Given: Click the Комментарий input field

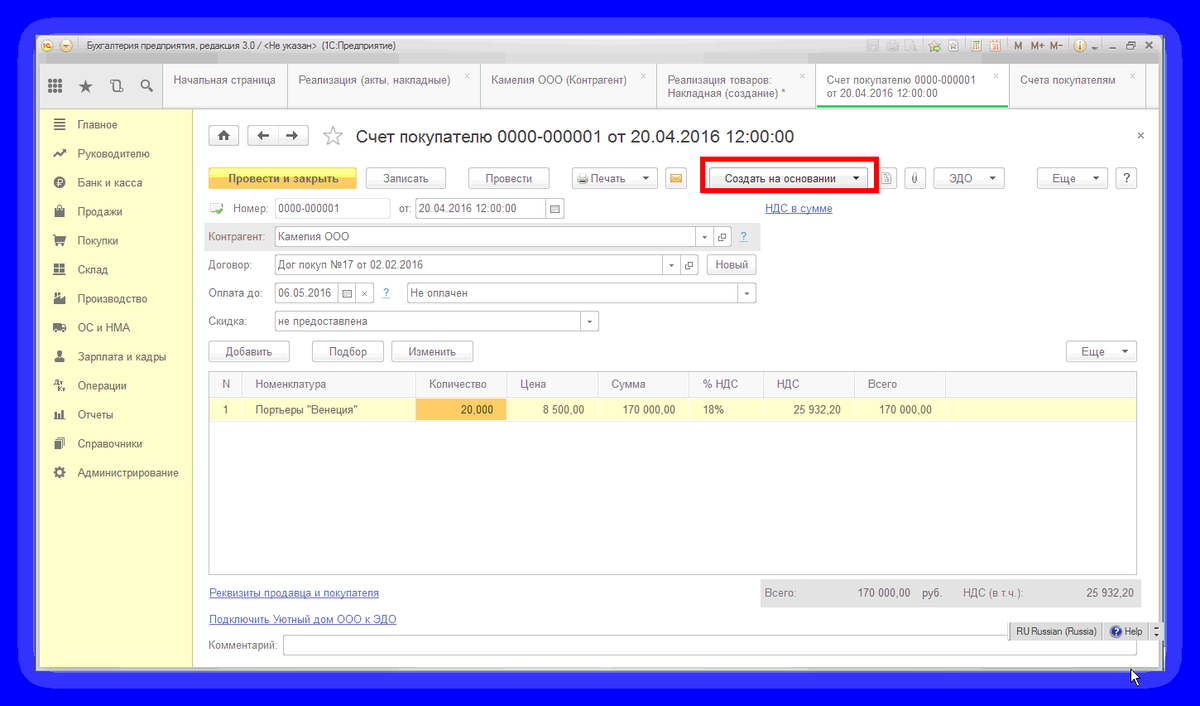Looking at the screenshot, I should coord(709,646).
